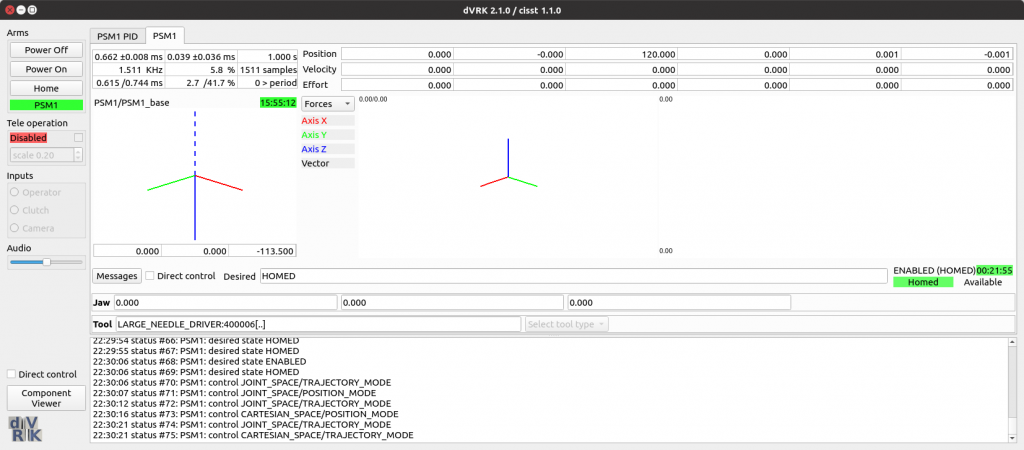Click the 3D base frame axes view
Screen dimensions: 1024x450
[195, 176]
